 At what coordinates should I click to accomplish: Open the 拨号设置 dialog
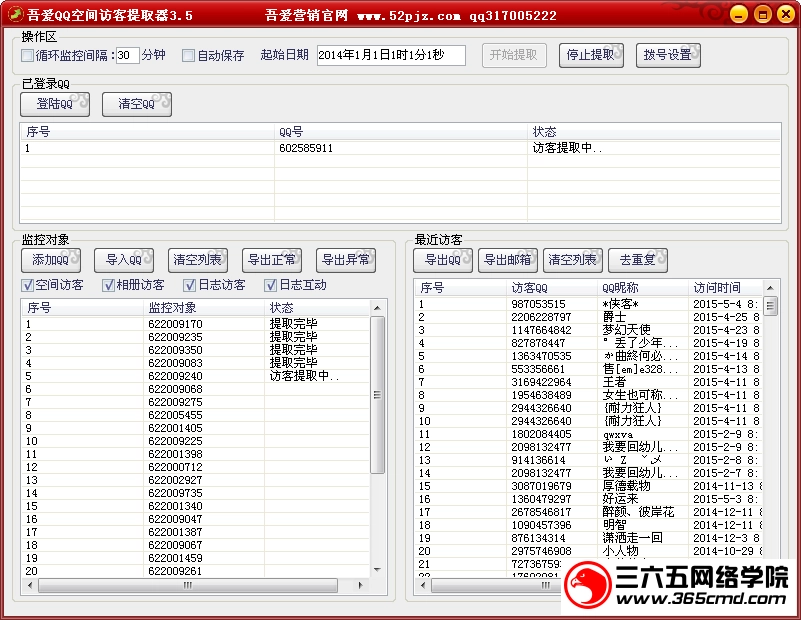670,55
